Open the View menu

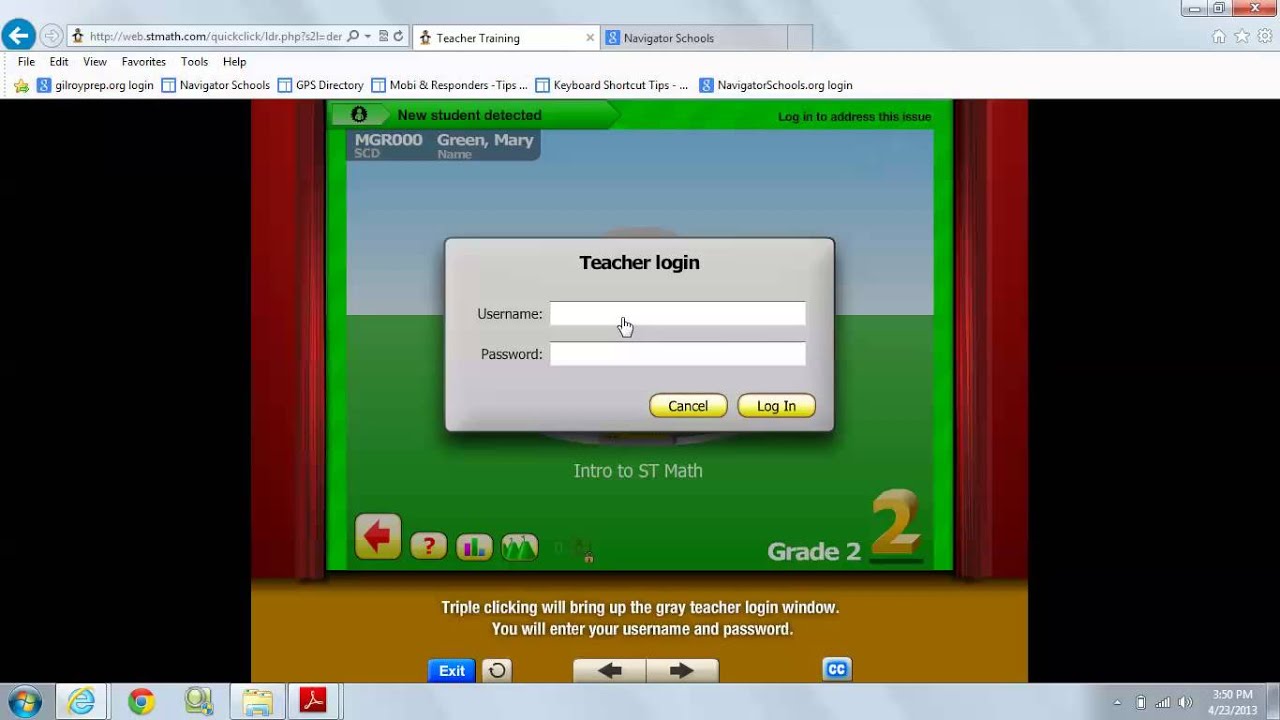(95, 62)
